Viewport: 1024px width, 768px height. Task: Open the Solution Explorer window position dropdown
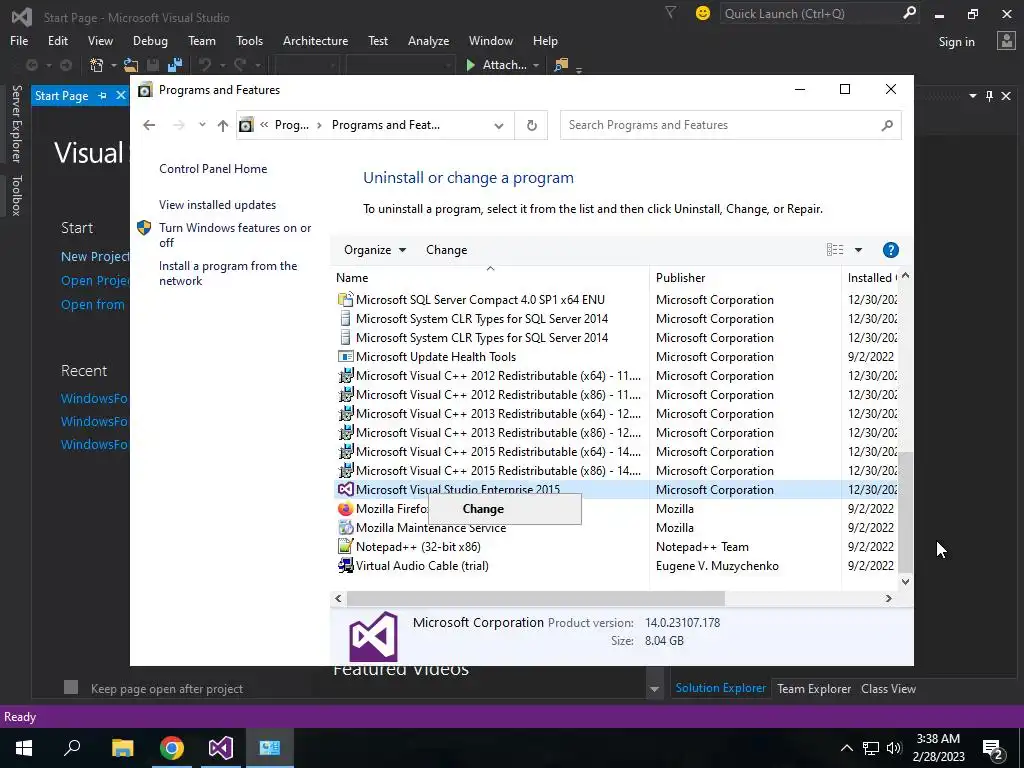coord(973,96)
